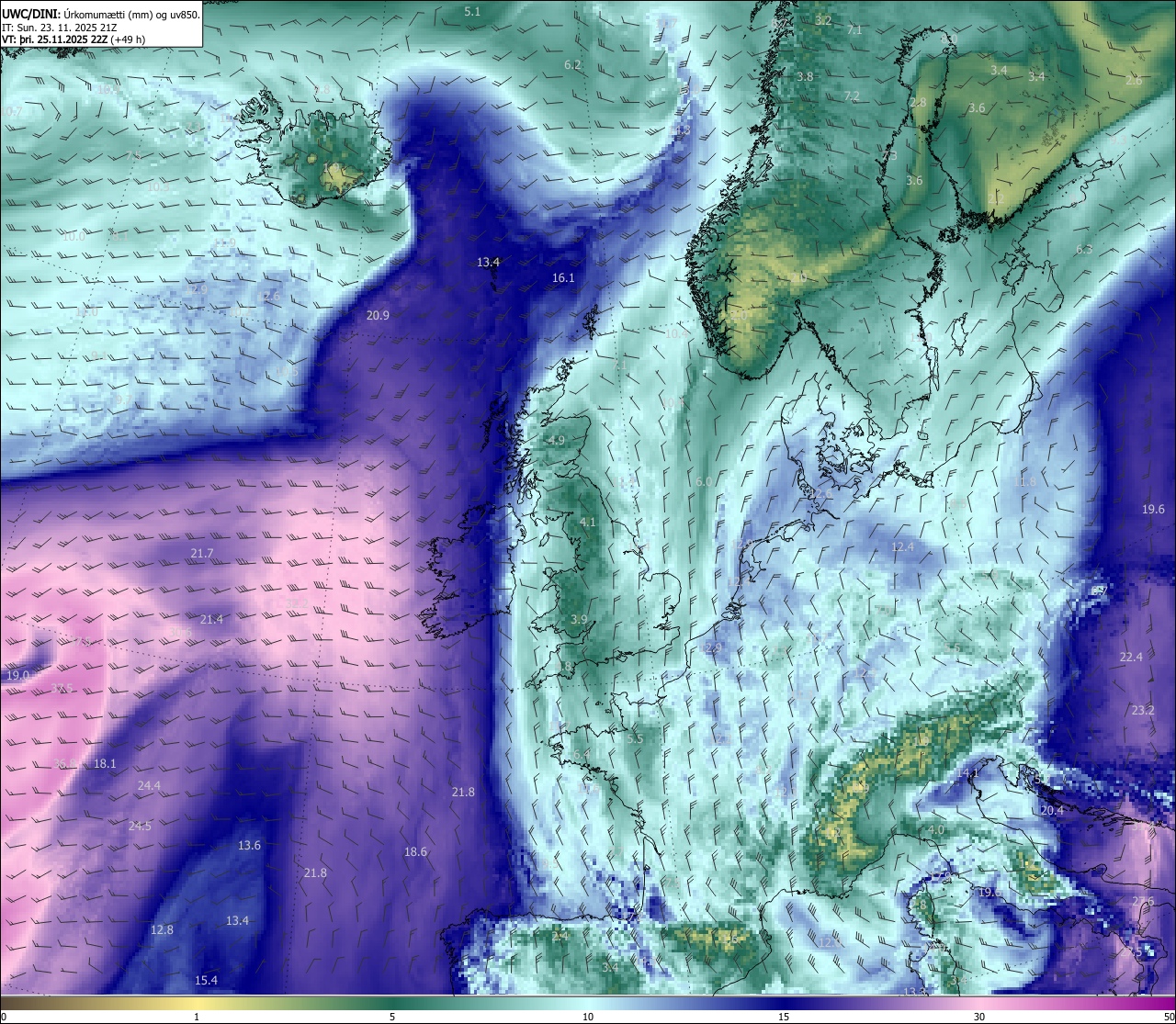Click the color scale label 10
Viewport: 1176px width, 1024px height.
(x=588, y=1017)
